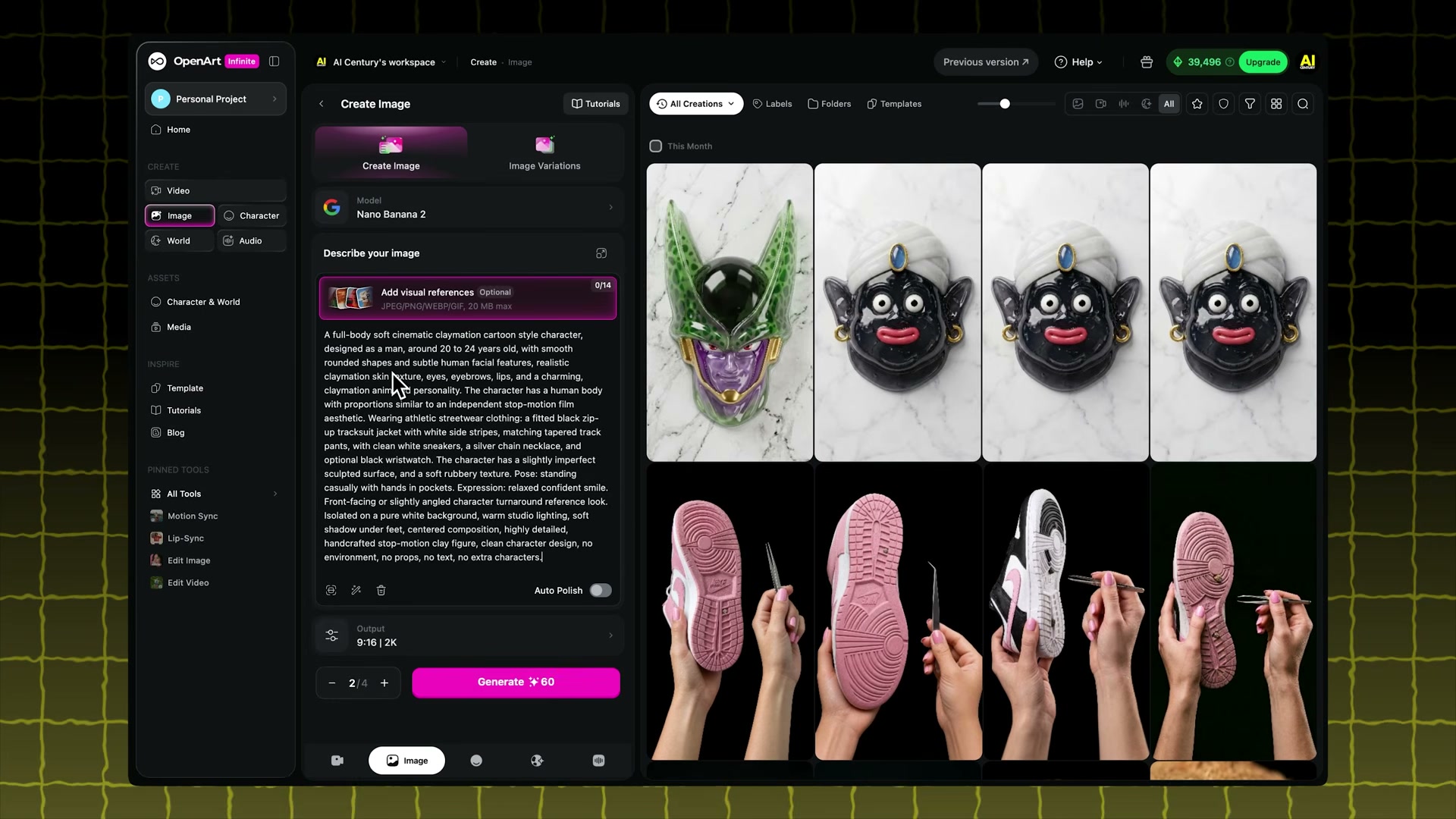Screen dimensions: 1456x819
Task: Open Motion Sync pinned tool
Action: coord(184,516)
